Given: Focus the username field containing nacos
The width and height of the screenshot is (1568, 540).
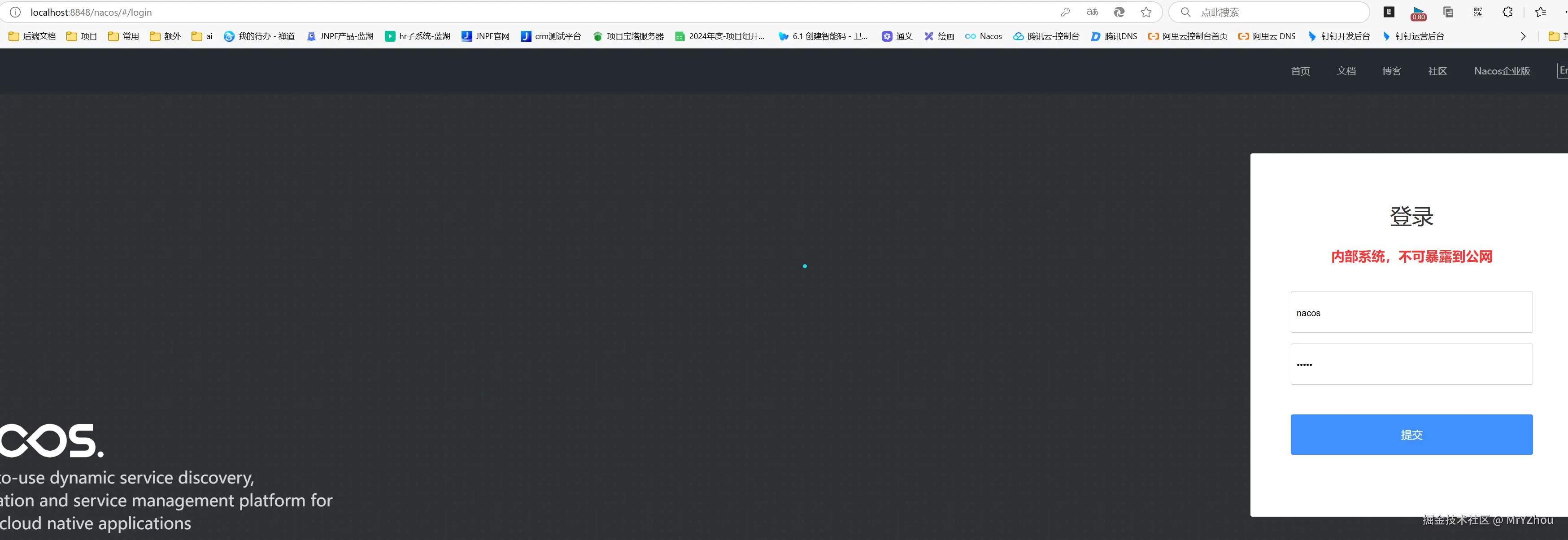Looking at the screenshot, I should click(x=1411, y=312).
